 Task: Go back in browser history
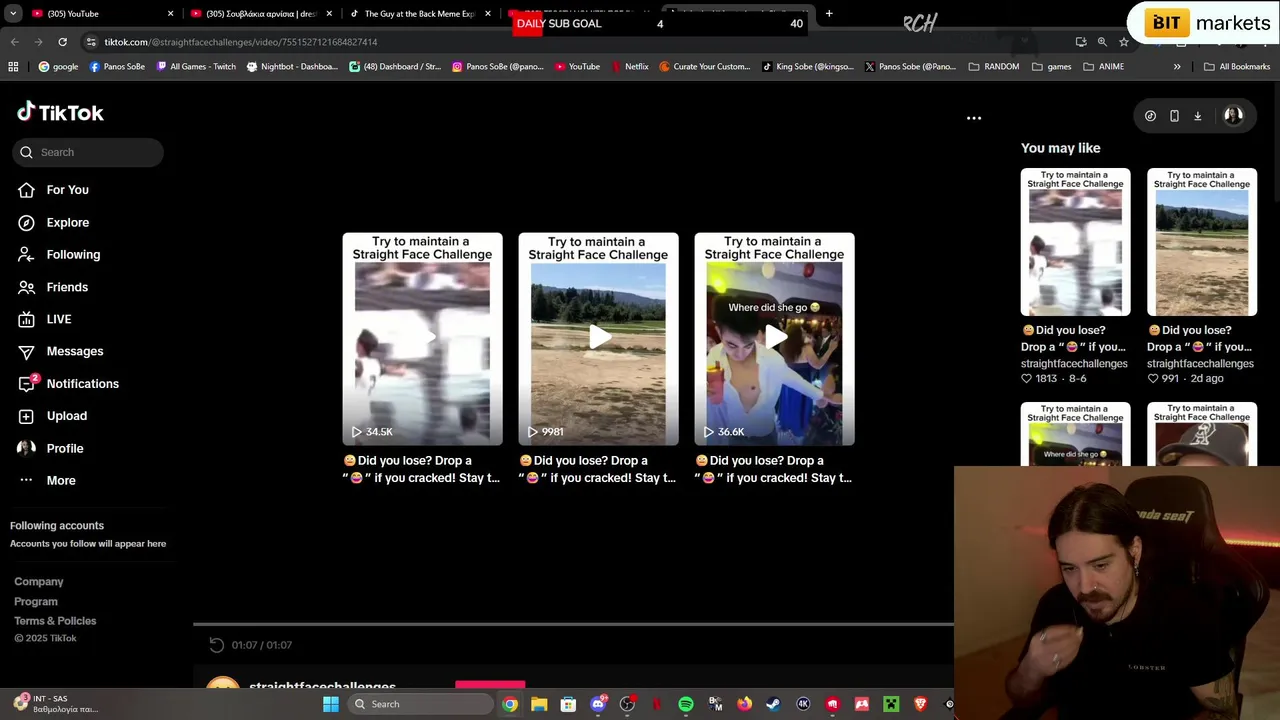[x=14, y=42]
